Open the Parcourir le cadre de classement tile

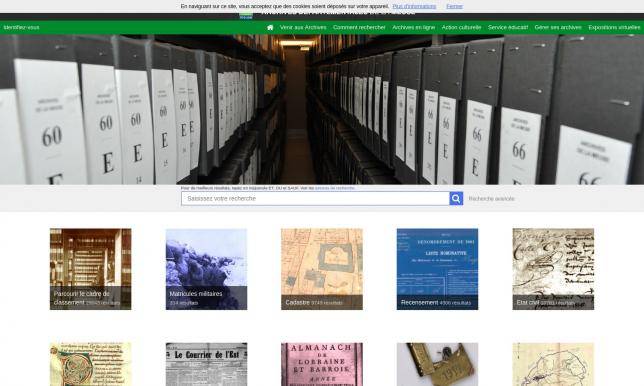click(90, 269)
